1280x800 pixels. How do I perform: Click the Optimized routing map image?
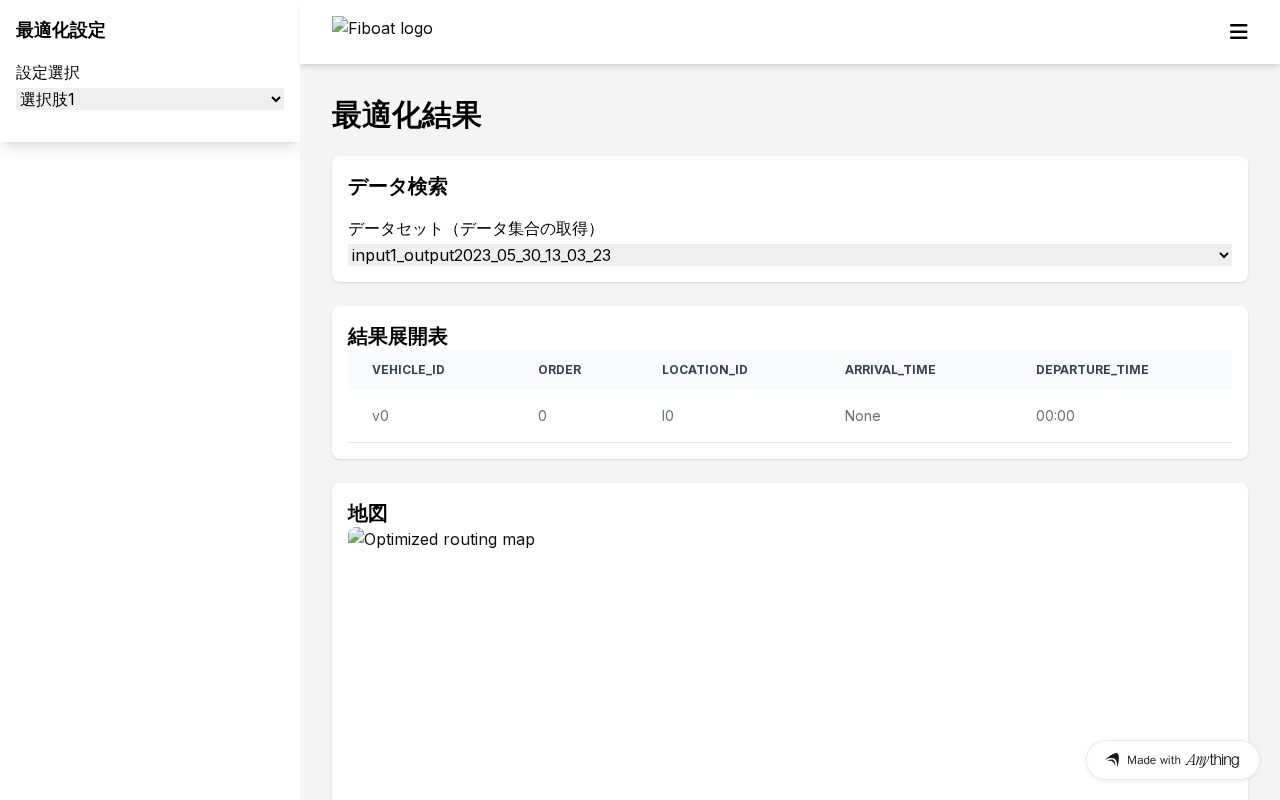(x=442, y=539)
